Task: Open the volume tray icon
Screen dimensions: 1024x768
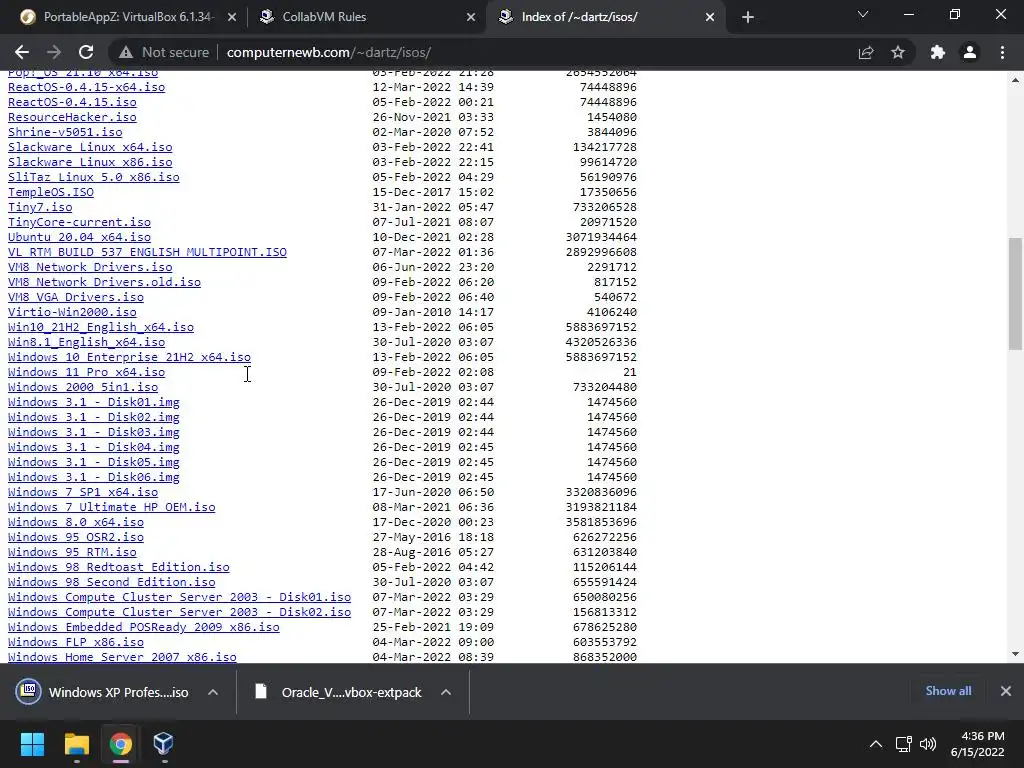Action: pyautogui.click(x=927, y=744)
